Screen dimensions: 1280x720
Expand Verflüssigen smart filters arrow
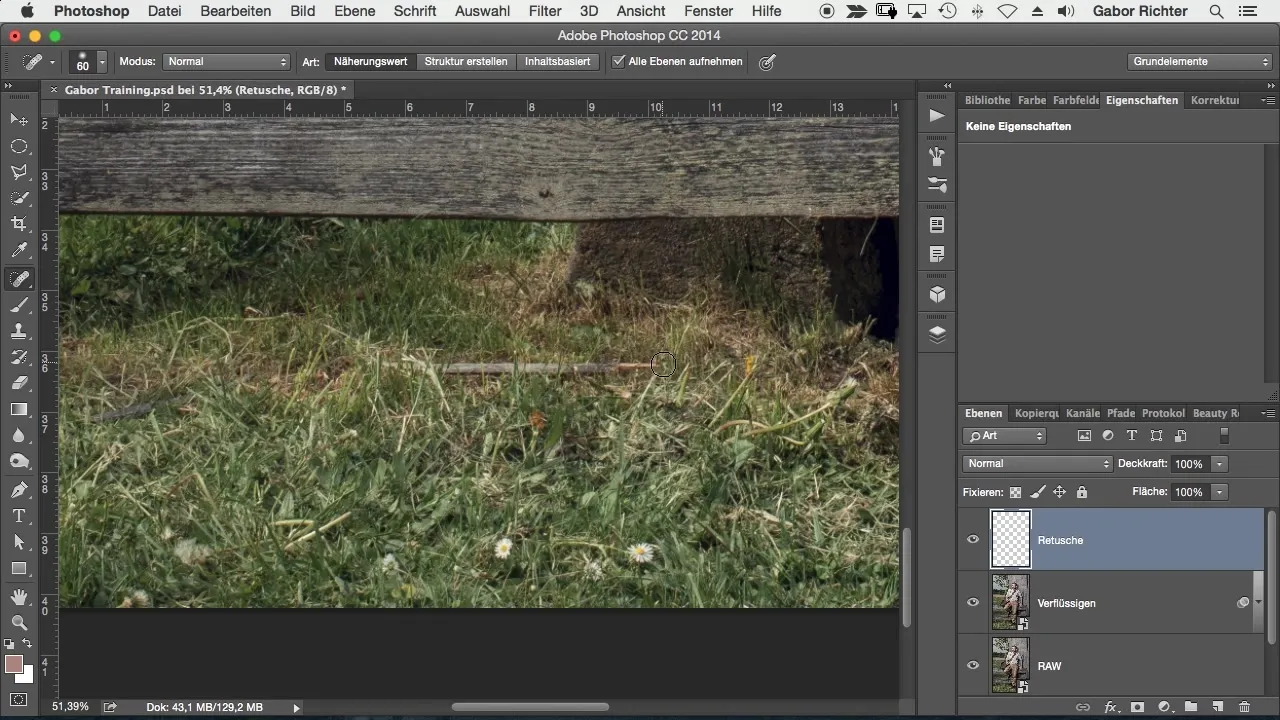(x=1258, y=603)
